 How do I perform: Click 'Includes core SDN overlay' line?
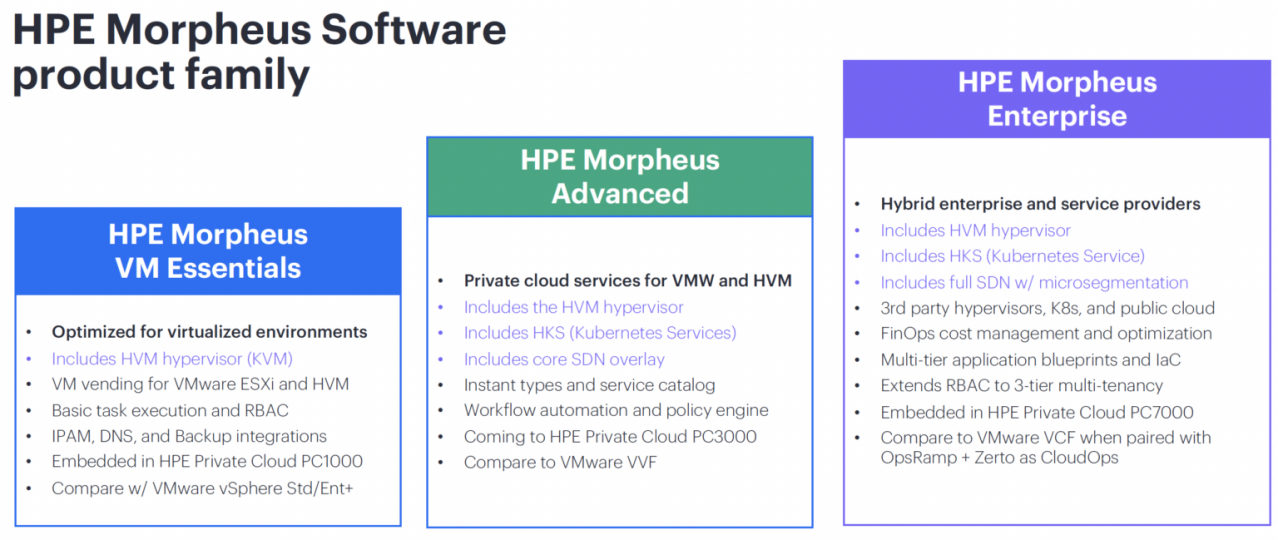(564, 359)
